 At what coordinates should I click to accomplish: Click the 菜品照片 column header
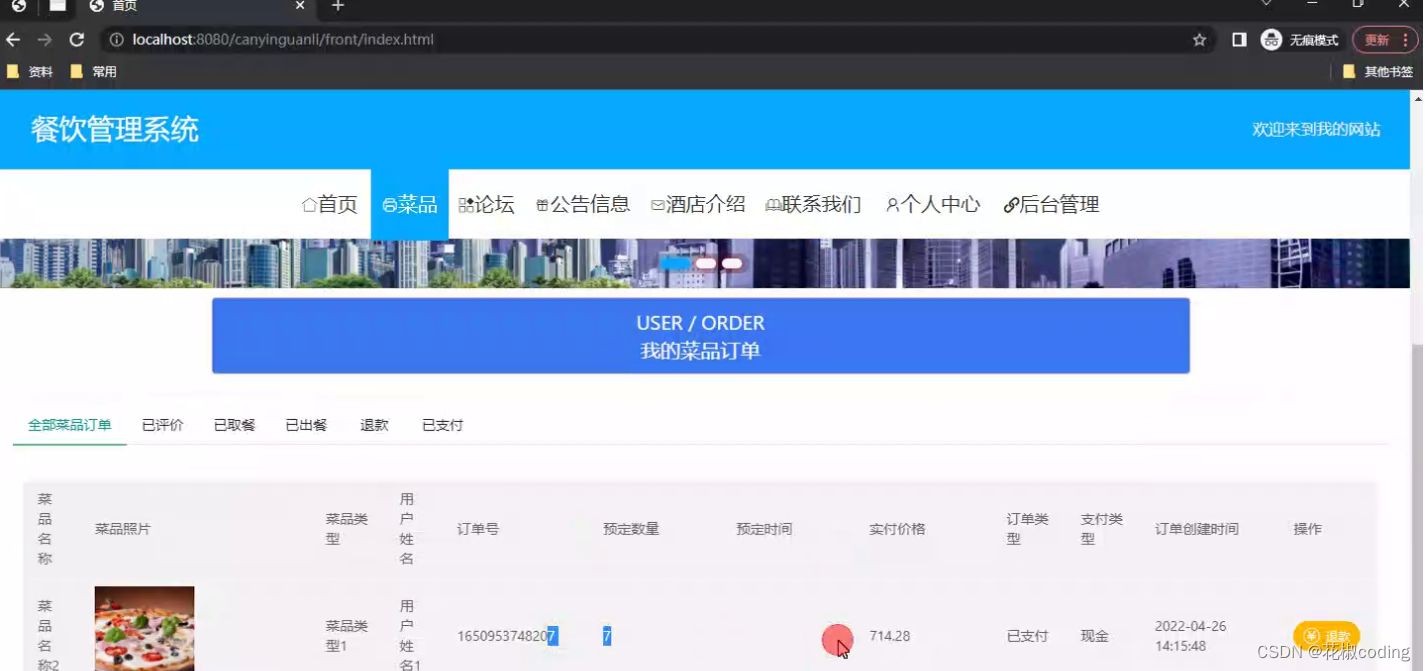123,529
